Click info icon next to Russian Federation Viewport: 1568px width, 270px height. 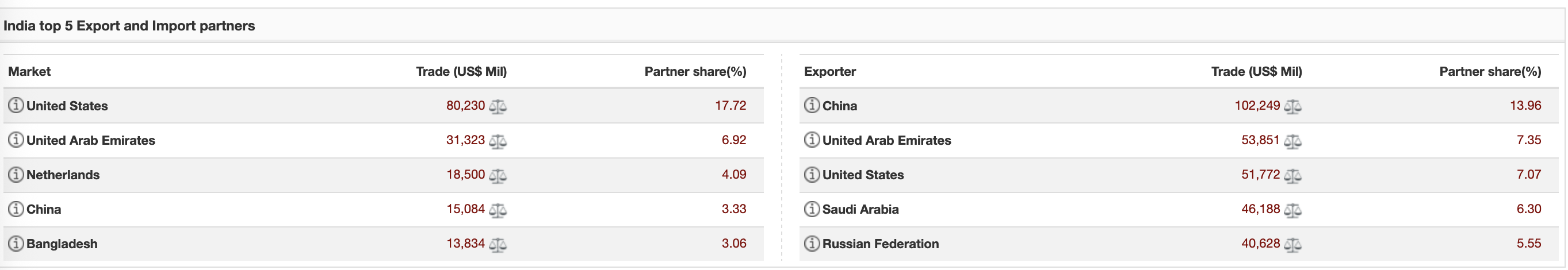pyautogui.click(x=812, y=243)
